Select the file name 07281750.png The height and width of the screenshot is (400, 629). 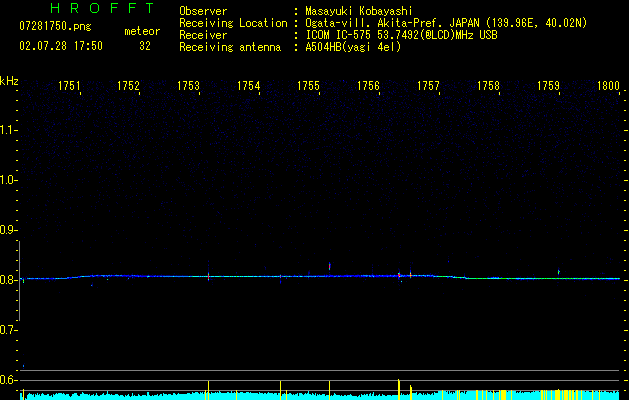(55, 27)
